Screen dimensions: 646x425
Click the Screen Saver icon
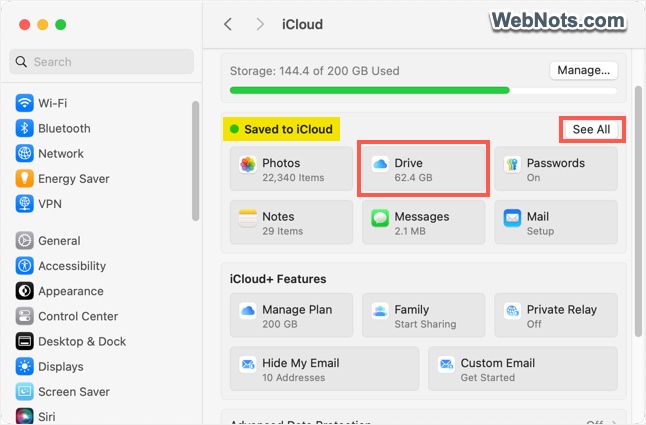(24, 391)
